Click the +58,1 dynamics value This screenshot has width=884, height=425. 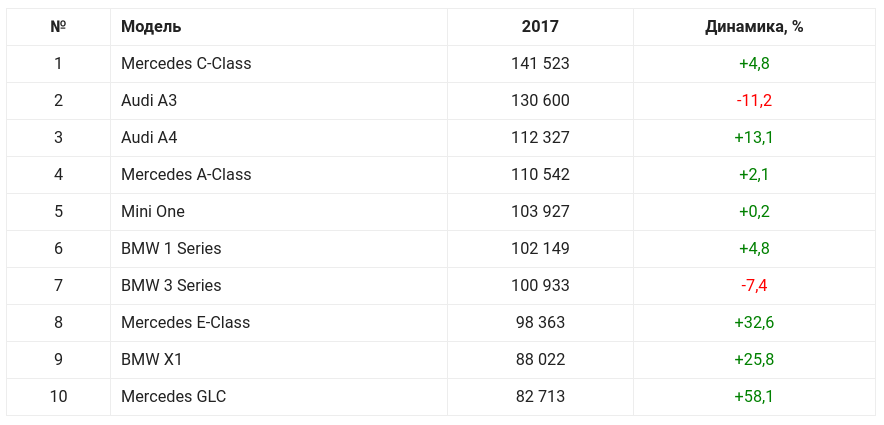coord(754,397)
